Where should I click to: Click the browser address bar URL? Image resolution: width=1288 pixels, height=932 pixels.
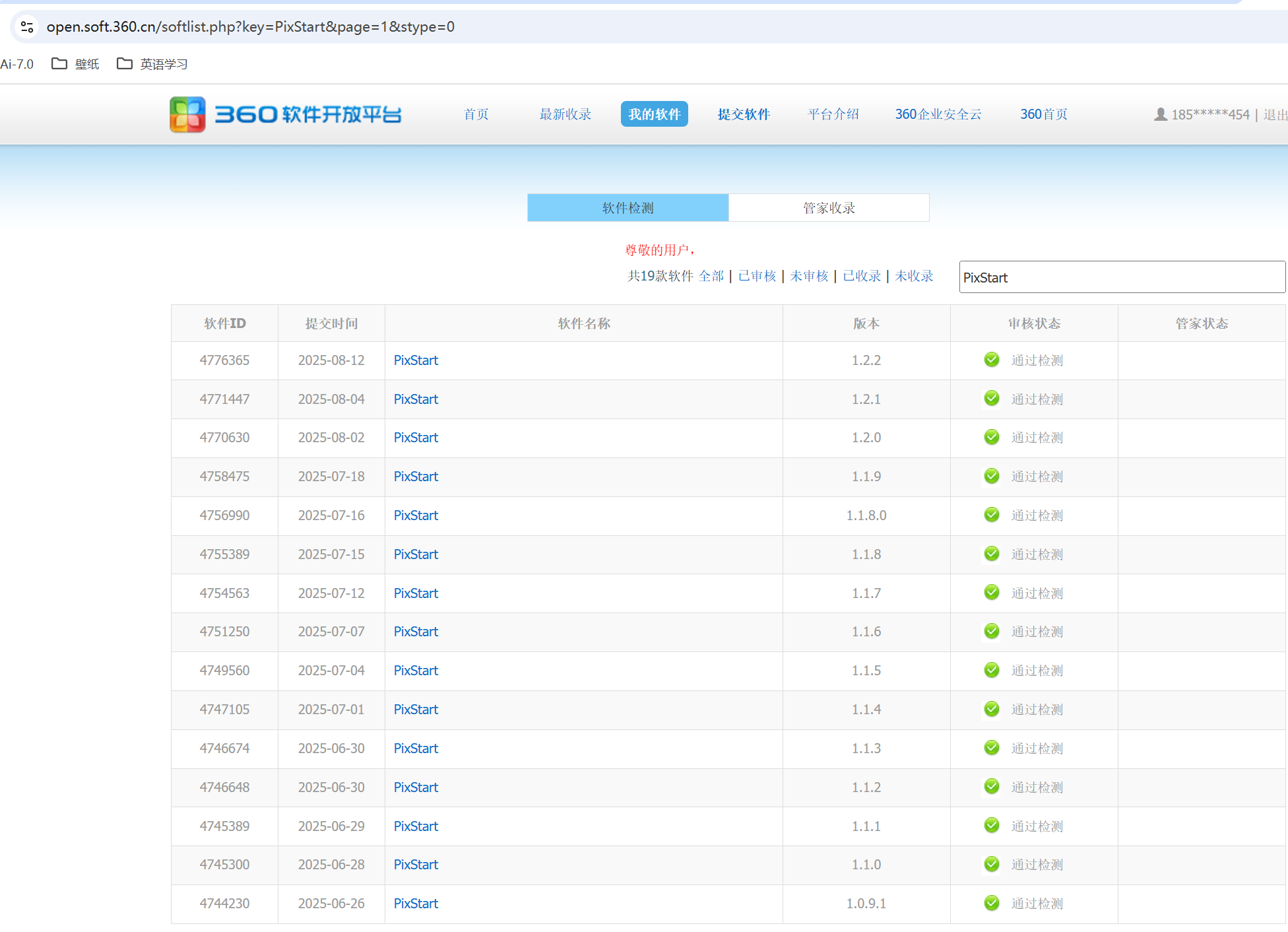[251, 27]
